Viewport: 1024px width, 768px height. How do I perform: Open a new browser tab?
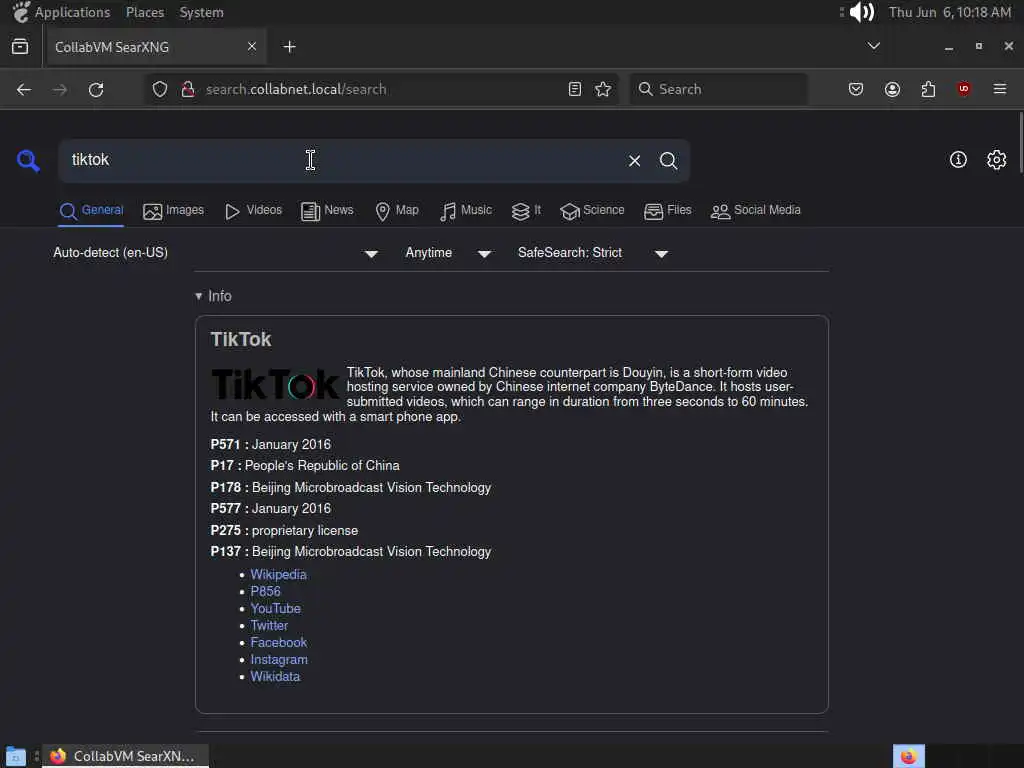pyautogui.click(x=289, y=46)
